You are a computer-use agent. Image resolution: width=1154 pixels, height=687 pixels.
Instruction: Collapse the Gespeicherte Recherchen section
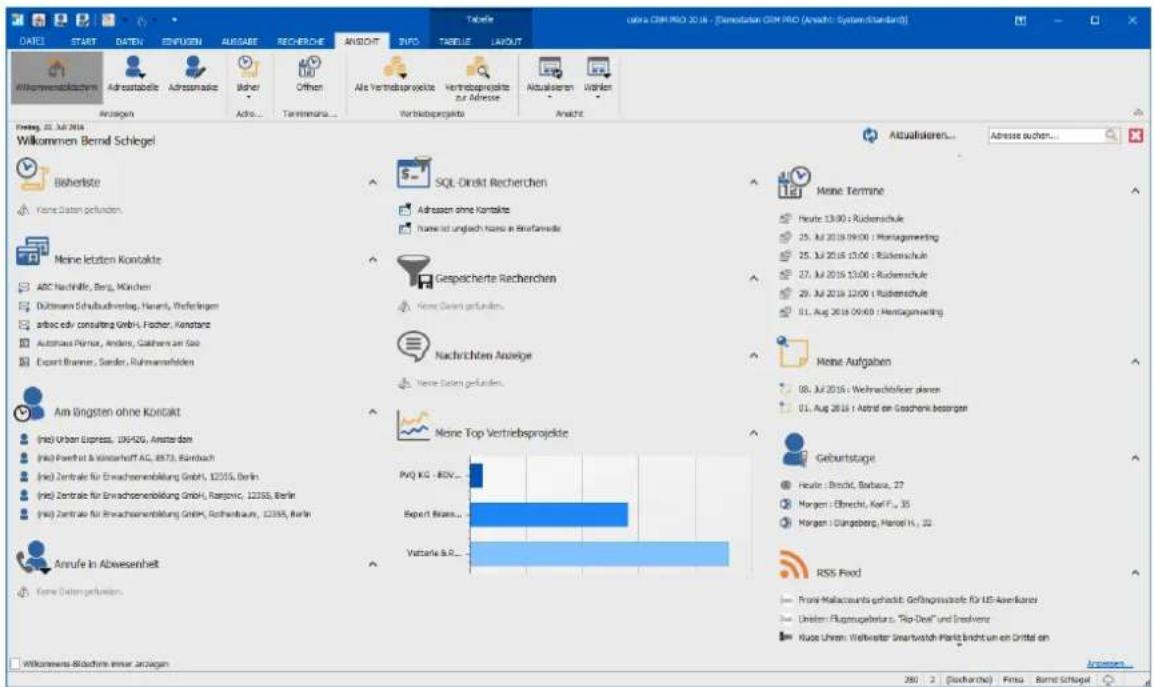tap(754, 278)
